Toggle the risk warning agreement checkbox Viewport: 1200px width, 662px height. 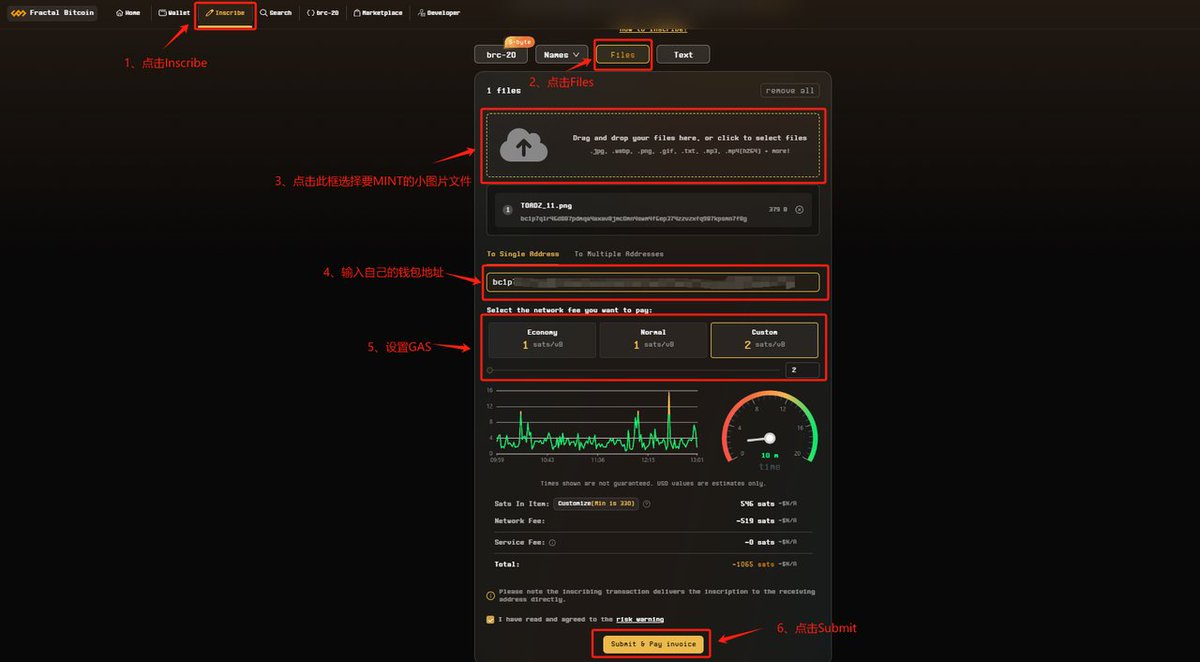coord(490,619)
